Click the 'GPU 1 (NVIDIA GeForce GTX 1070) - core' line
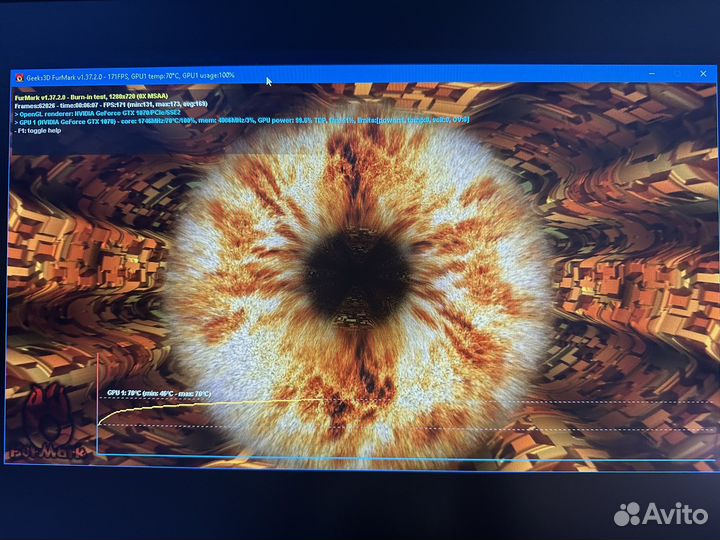 (242, 121)
